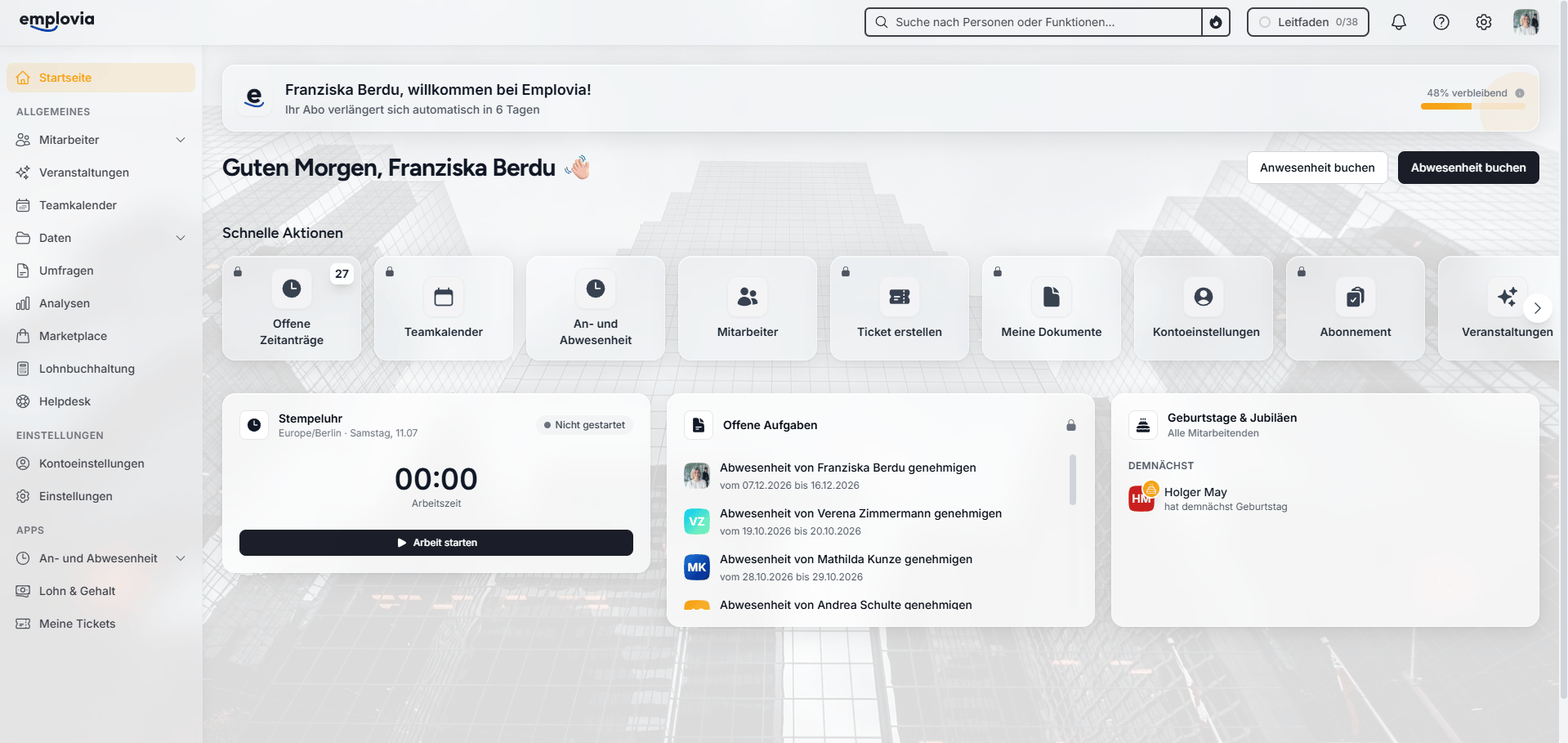
Task: Click Holger May's name in birthdays
Action: click(x=1195, y=492)
